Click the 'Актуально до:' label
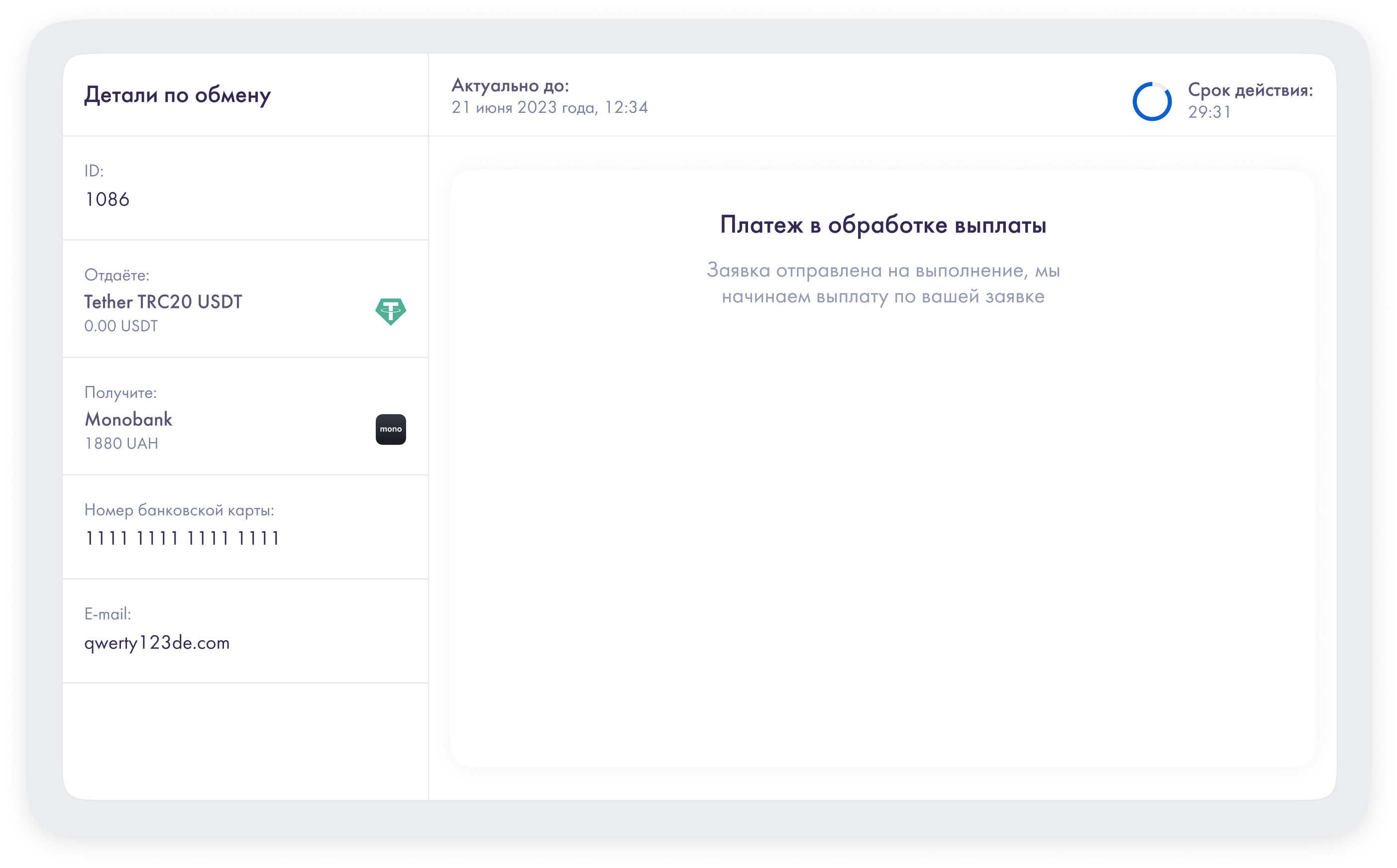Screen dimensions: 1397x868 pyautogui.click(x=510, y=86)
